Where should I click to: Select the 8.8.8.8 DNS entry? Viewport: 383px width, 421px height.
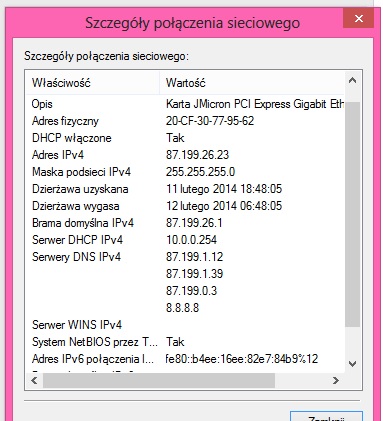coord(182,308)
